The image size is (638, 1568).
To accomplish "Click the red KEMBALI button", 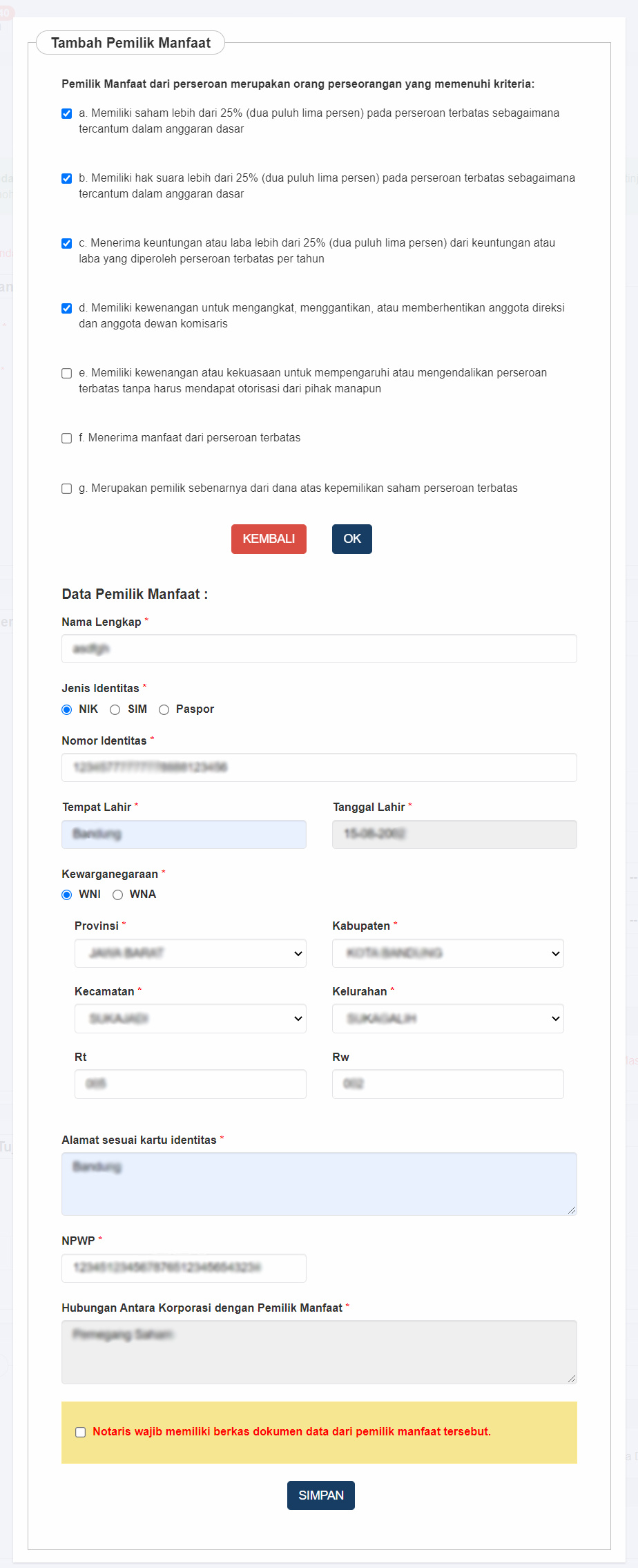I will click(269, 539).
